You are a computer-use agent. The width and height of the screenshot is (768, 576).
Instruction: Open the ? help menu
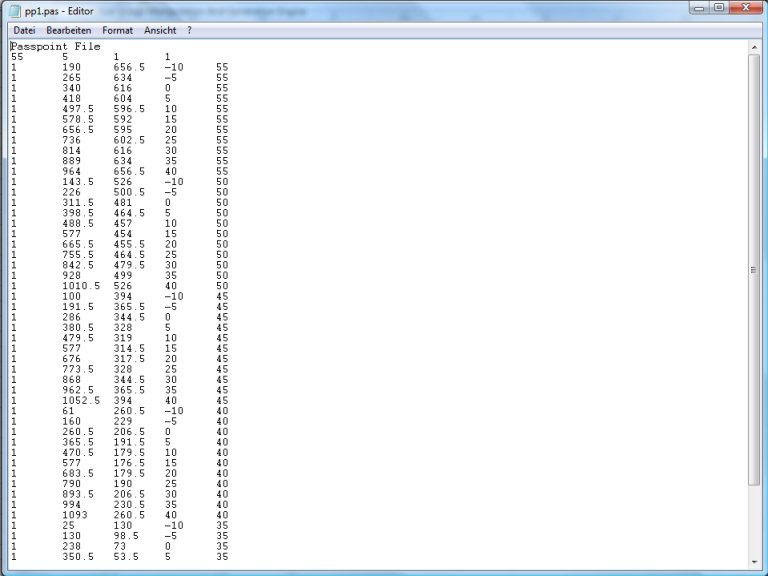click(x=189, y=31)
